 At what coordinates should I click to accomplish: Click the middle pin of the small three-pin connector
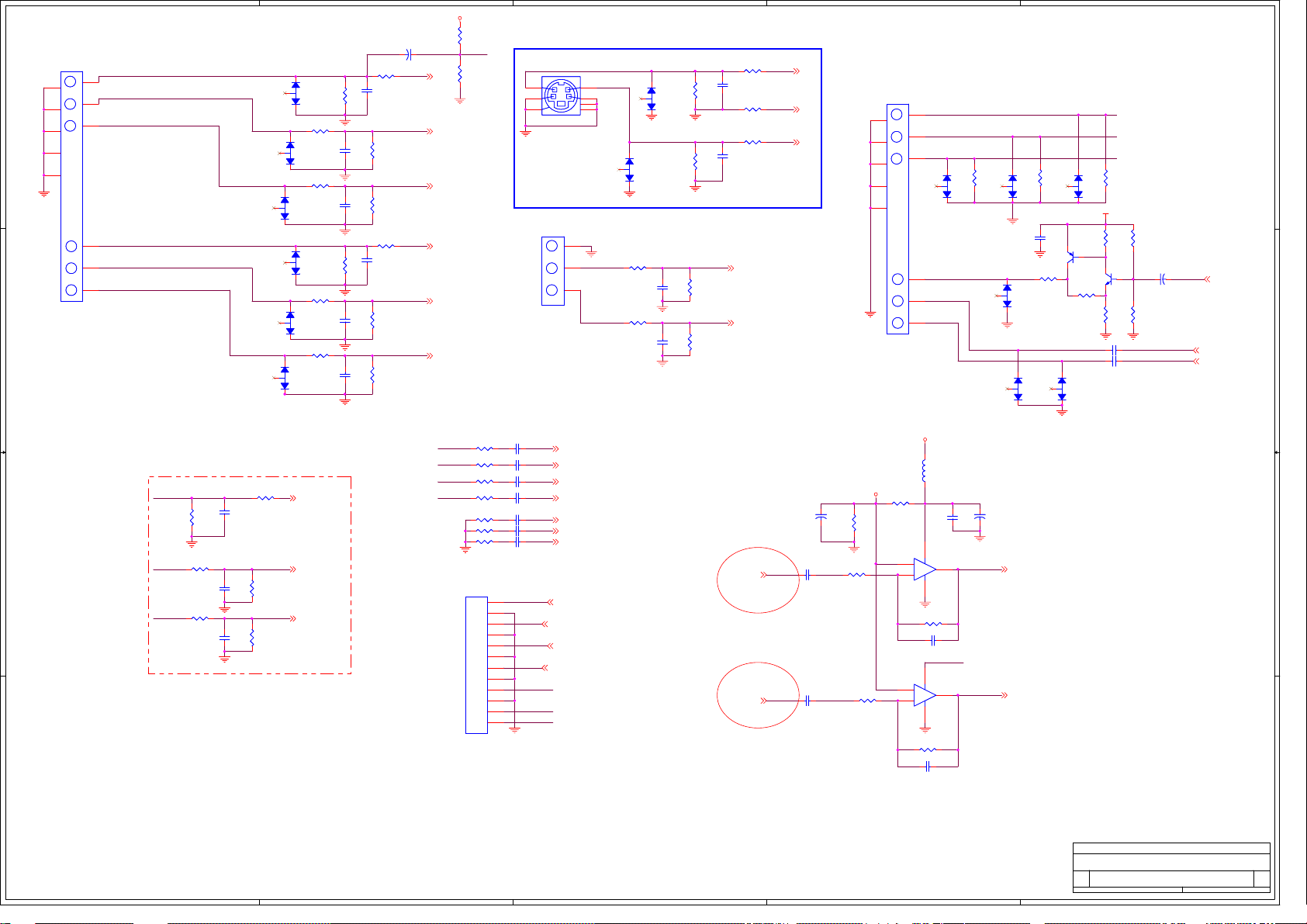point(552,268)
